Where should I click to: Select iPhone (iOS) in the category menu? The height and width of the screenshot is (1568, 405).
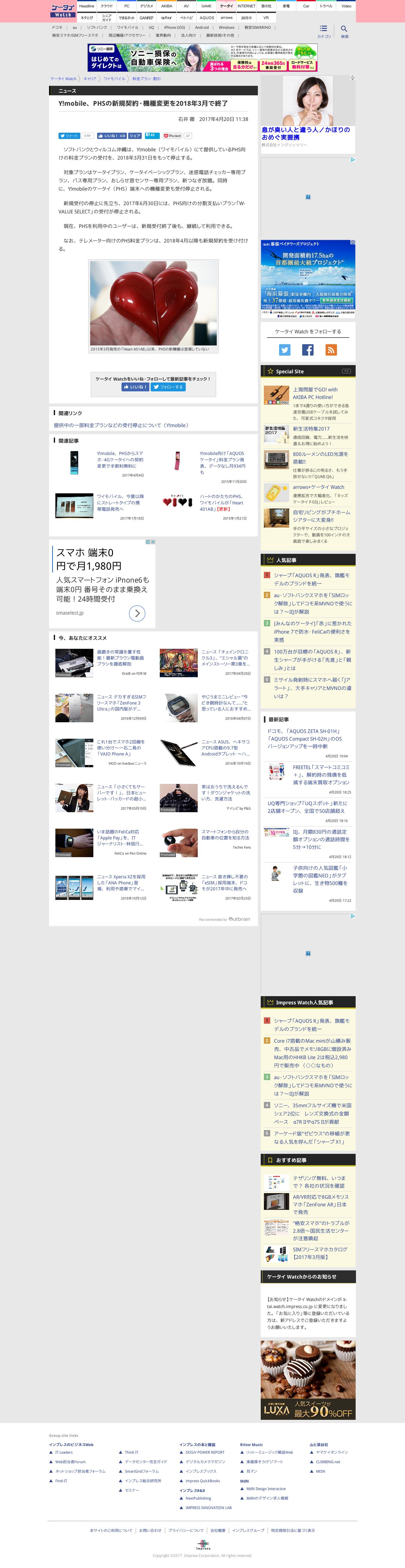[x=175, y=28]
